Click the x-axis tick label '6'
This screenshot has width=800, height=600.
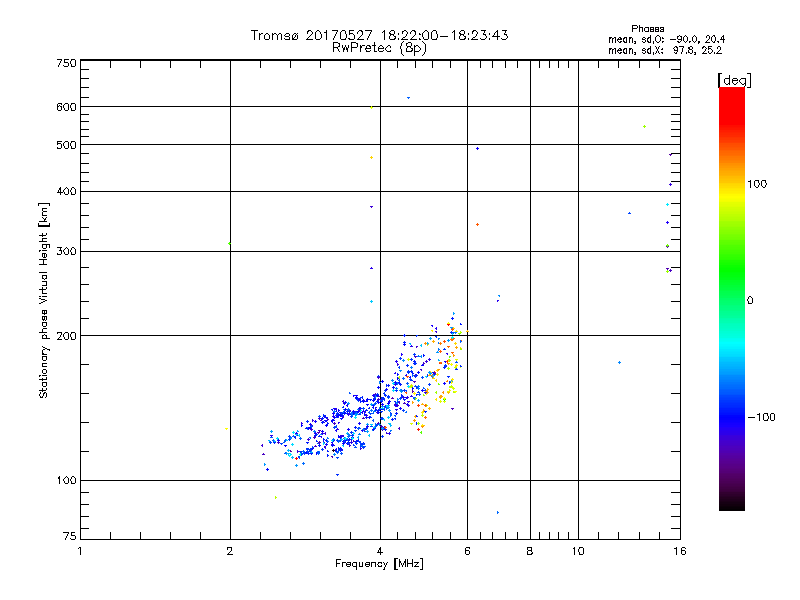click(x=467, y=551)
